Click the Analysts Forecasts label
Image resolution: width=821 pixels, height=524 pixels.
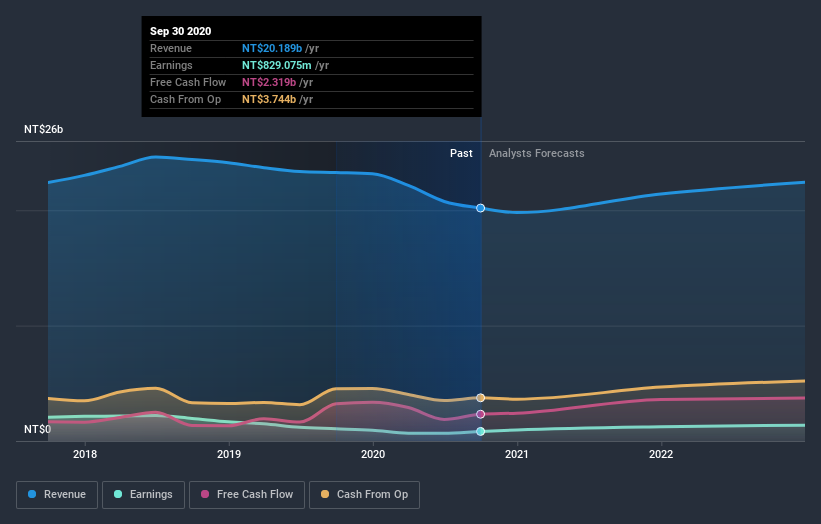537,153
